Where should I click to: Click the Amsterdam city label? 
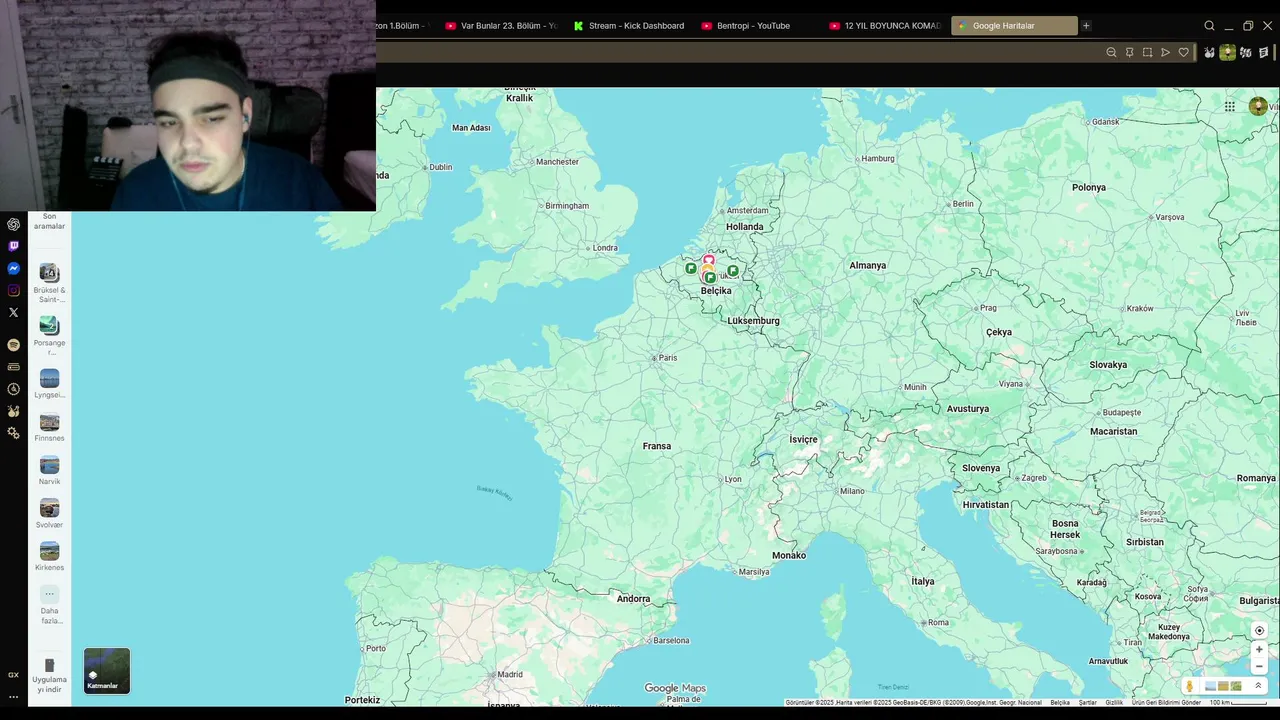748,211
